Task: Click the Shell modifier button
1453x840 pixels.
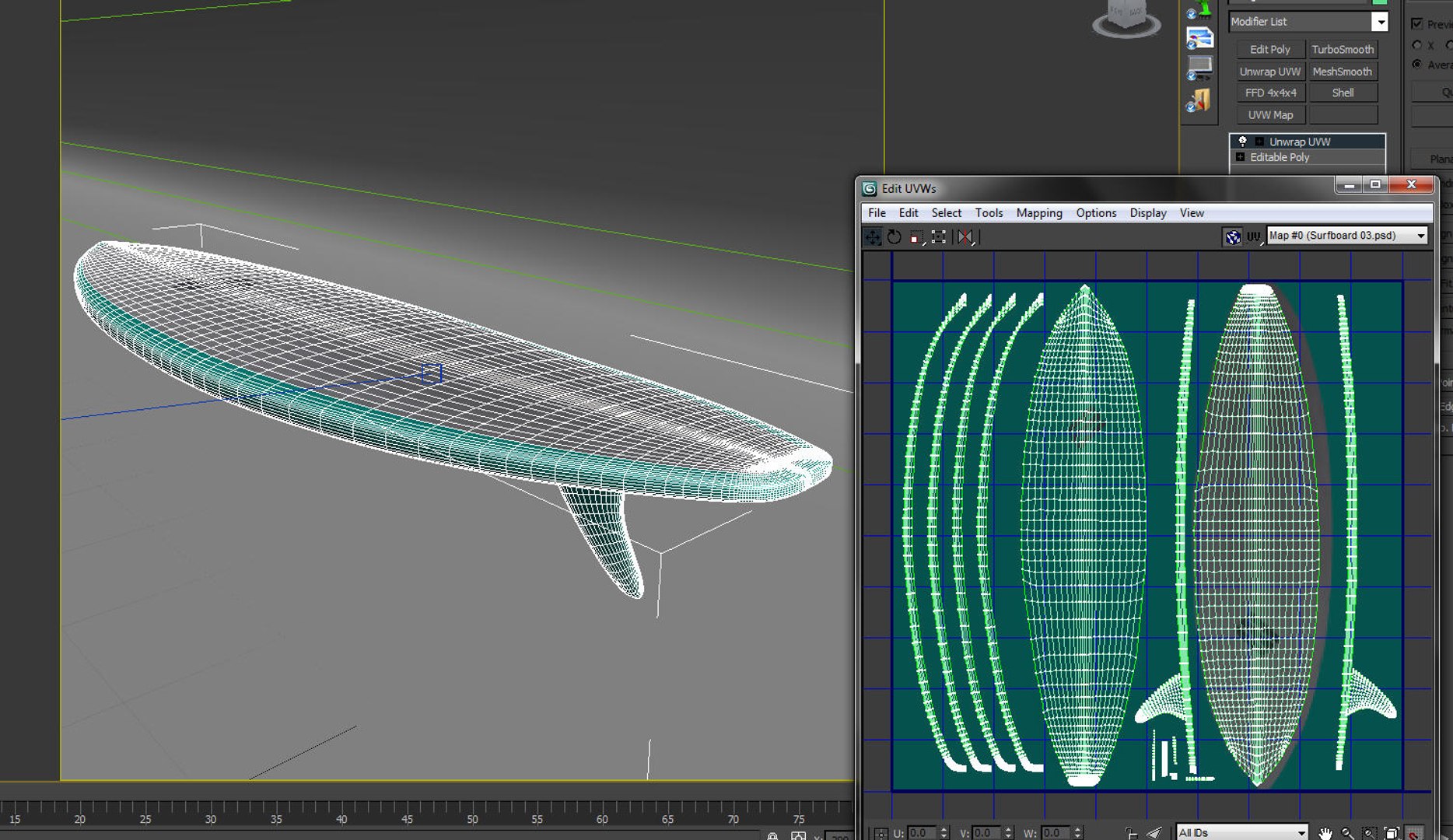Action: (1343, 93)
